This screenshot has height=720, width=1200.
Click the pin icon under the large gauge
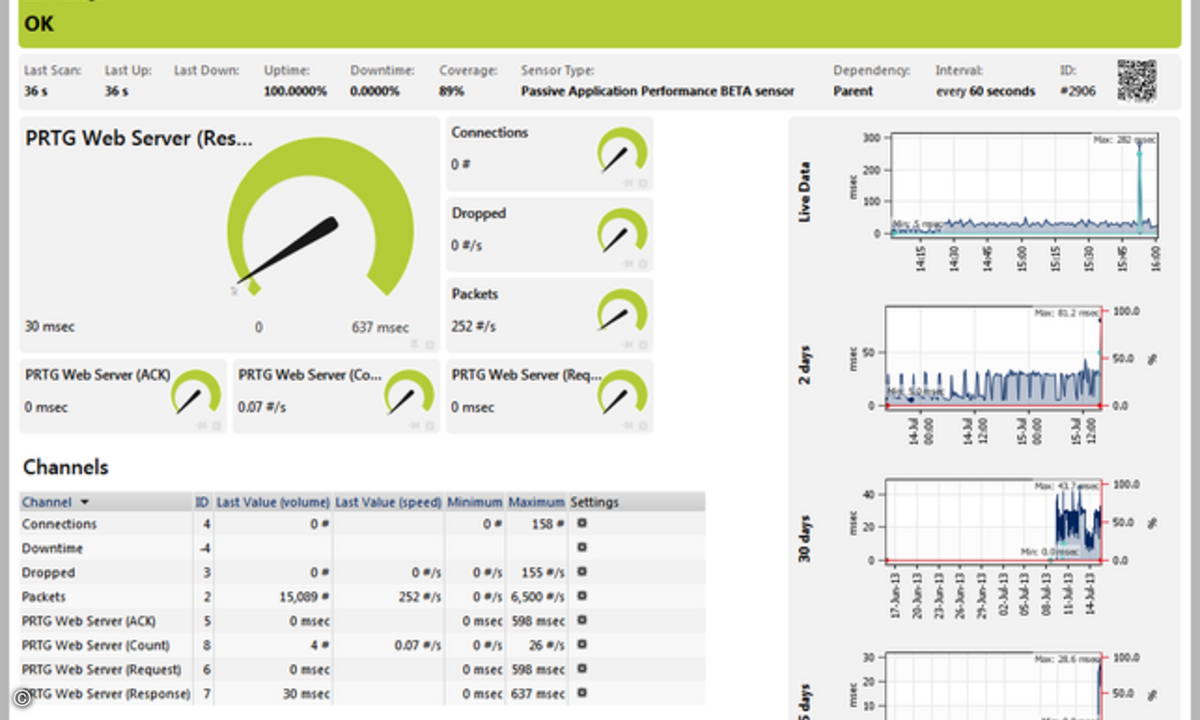(415, 344)
